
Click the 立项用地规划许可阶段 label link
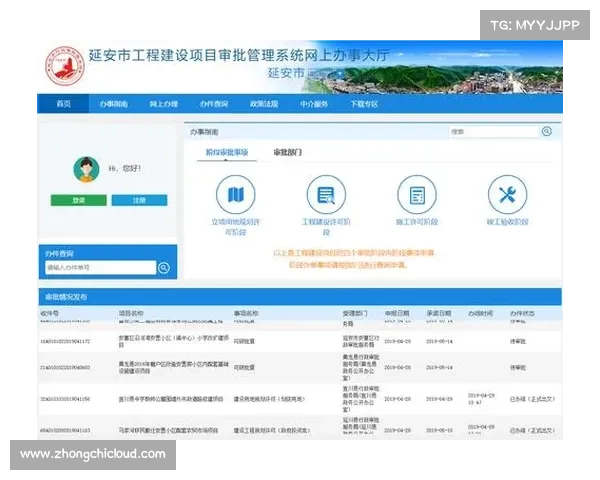(236, 227)
